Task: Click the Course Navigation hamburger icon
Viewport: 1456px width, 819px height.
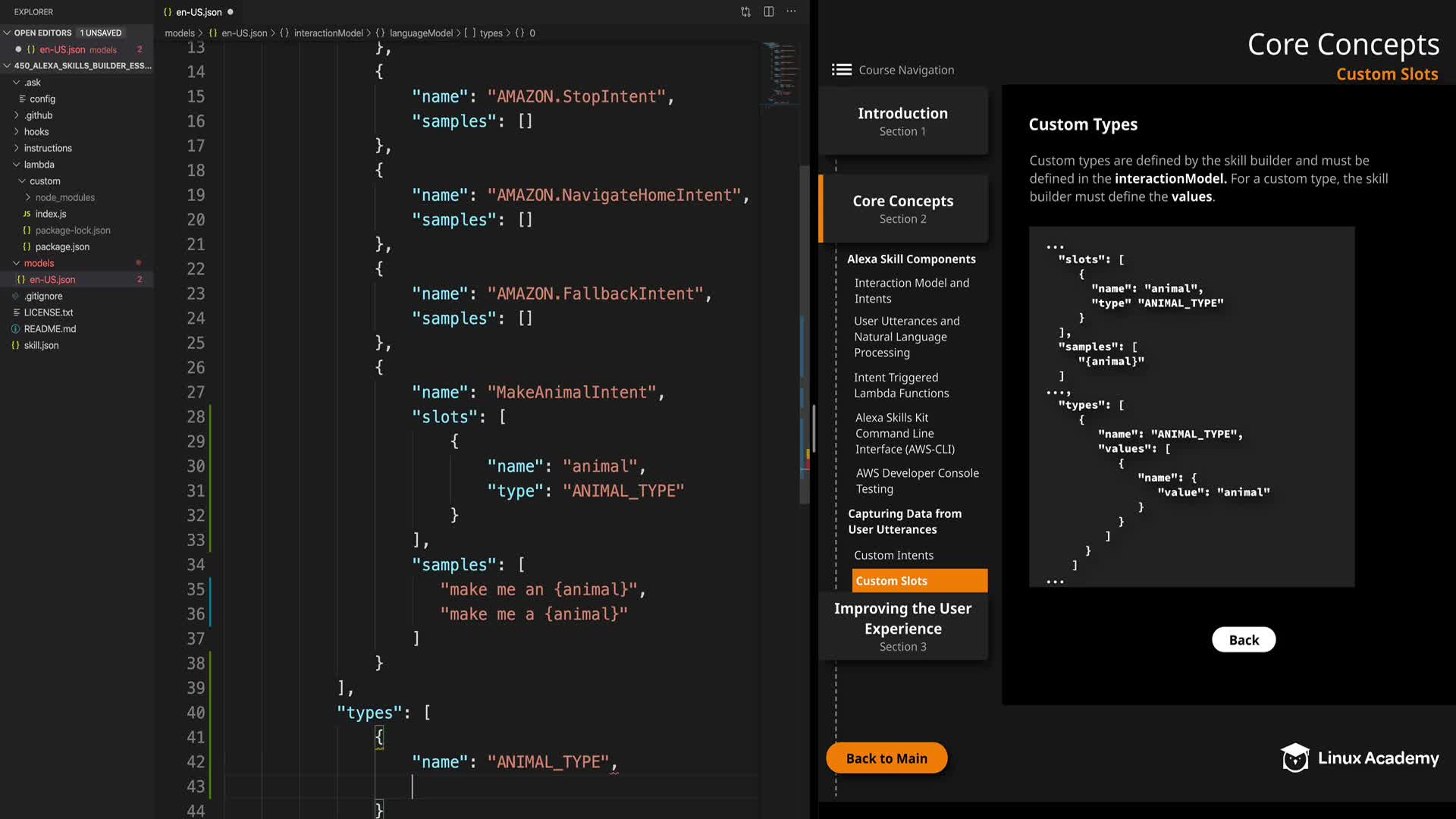Action: tap(841, 70)
